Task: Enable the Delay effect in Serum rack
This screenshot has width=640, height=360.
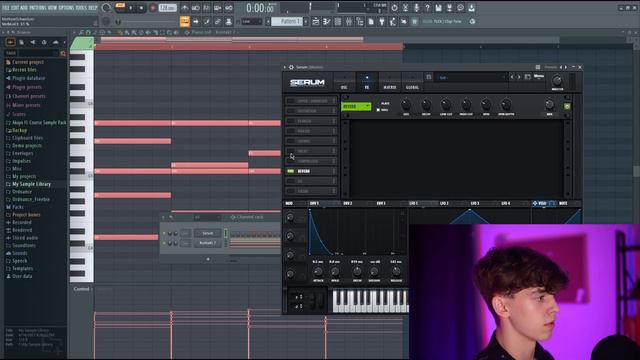Action: tap(291, 151)
